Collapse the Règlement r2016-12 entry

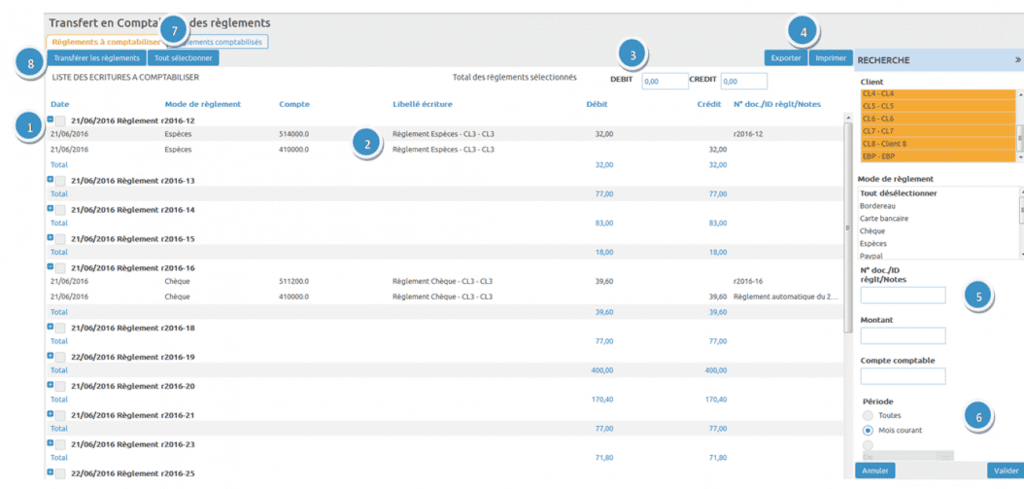point(50,119)
